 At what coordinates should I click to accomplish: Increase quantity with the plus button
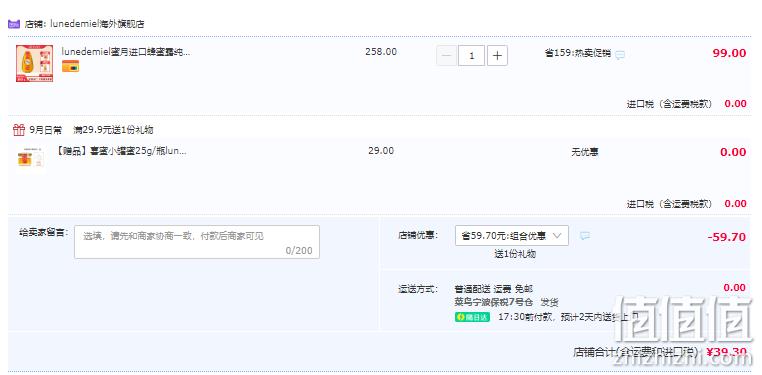pyautogui.click(x=497, y=56)
